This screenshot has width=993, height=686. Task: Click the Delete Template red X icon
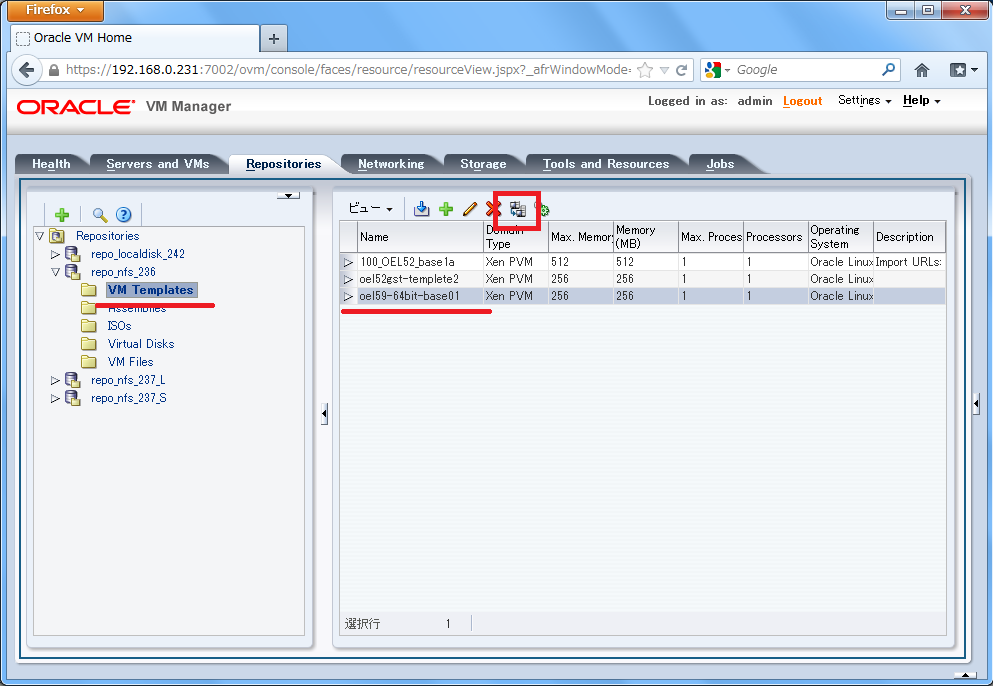pyautogui.click(x=492, y=209)
